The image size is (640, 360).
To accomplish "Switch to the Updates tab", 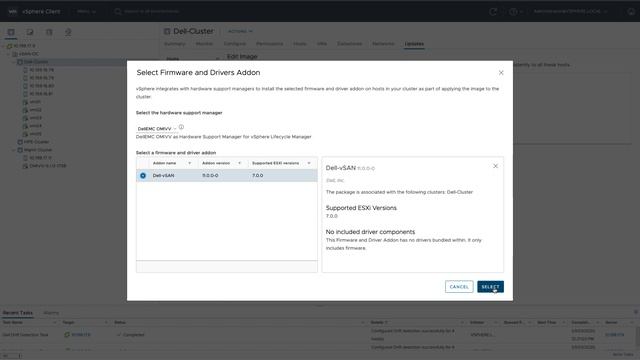I will point(414,44).
